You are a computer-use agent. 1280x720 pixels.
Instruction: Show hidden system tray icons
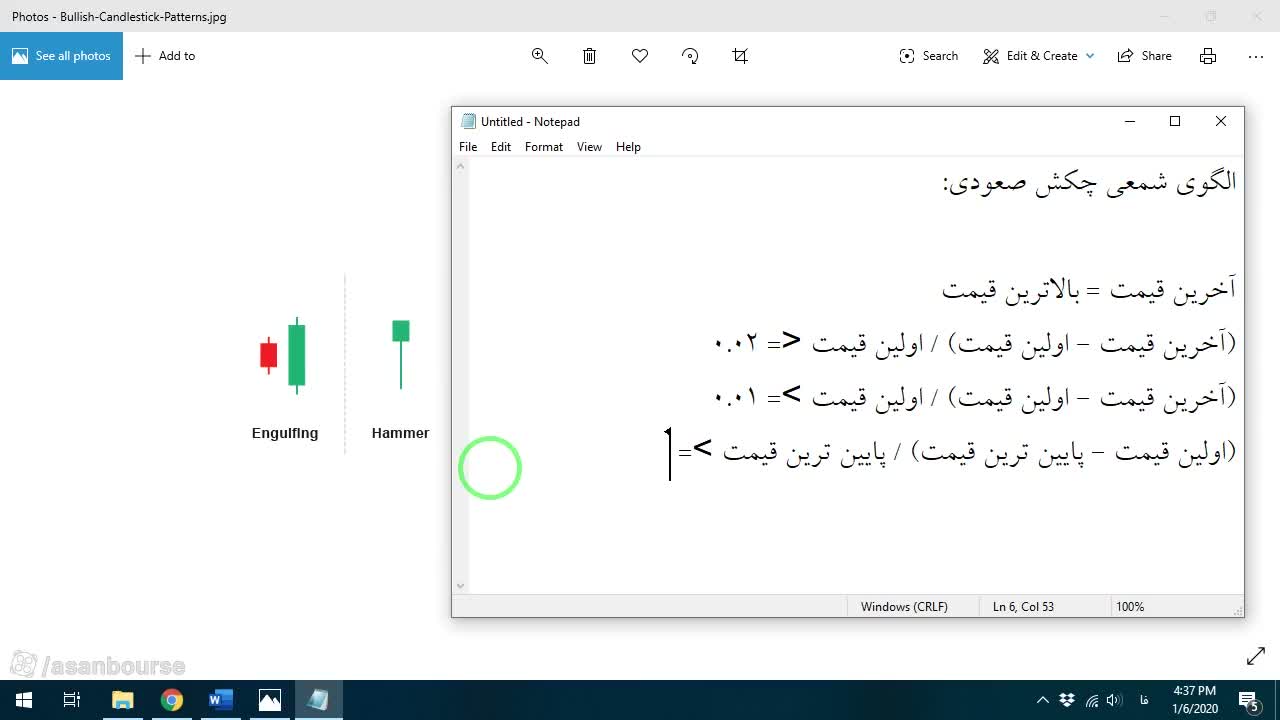click(x=1043, y=700)
